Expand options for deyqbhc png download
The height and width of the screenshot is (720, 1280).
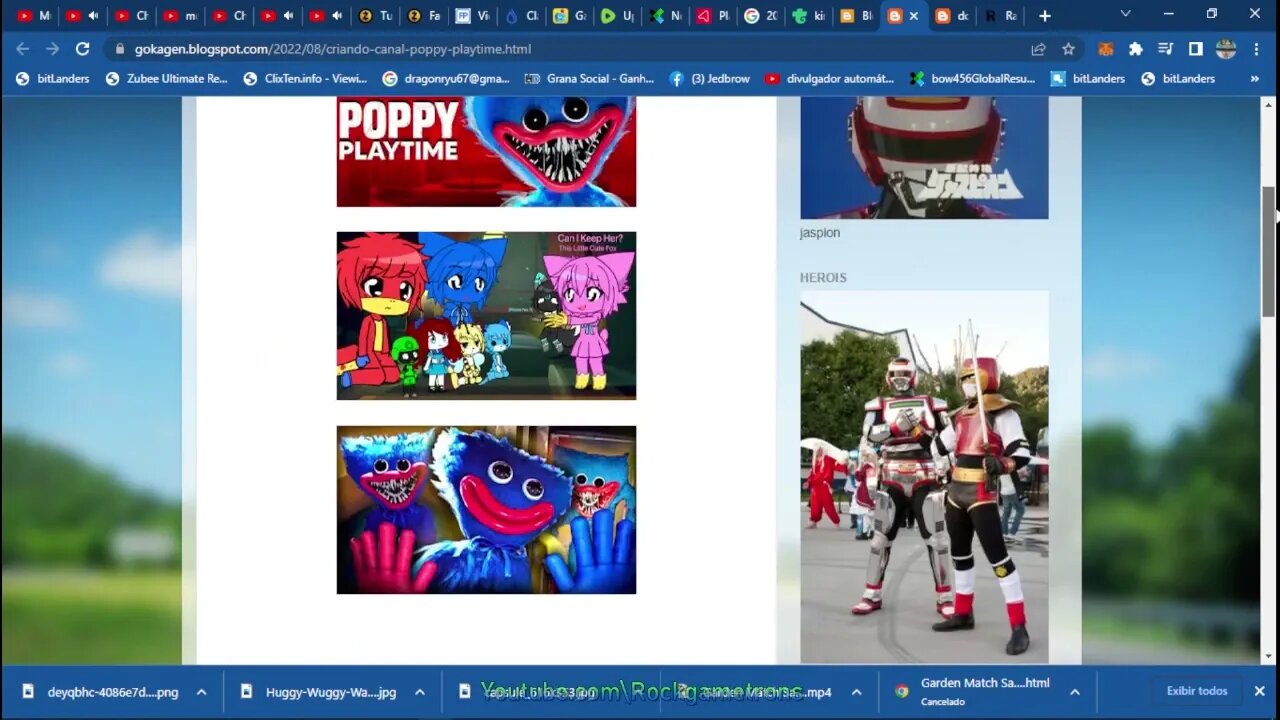tap(201, 692)
